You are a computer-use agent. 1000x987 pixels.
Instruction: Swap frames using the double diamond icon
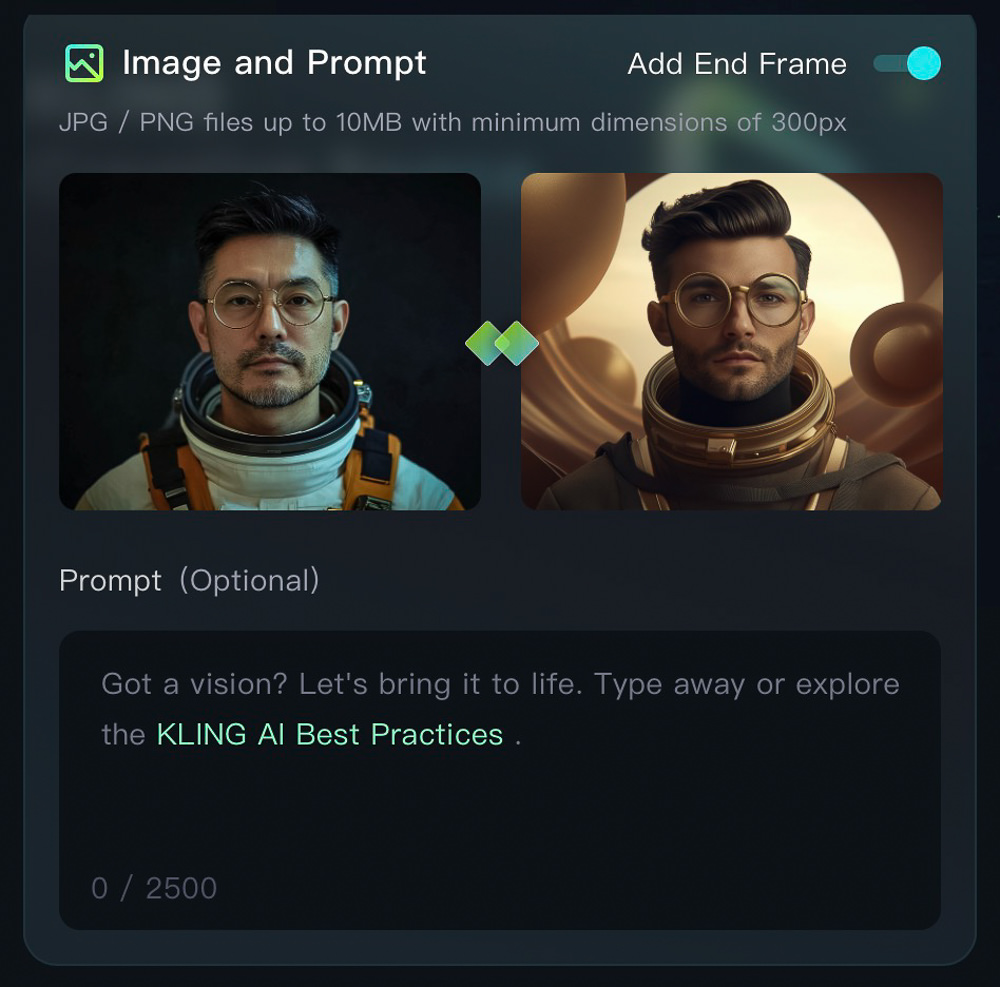[x=502, y=343]
